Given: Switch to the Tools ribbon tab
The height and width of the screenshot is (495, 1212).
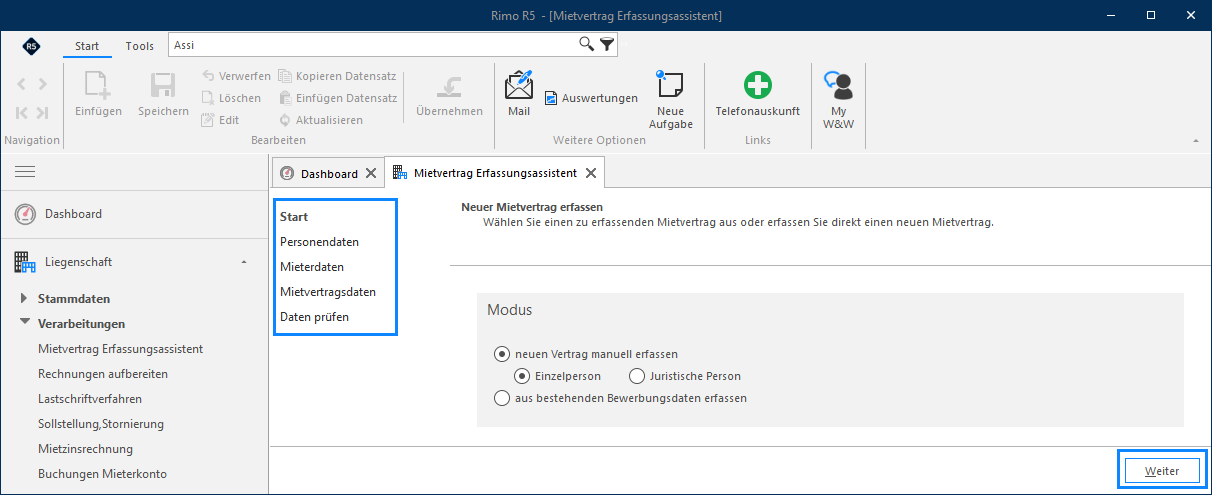Looking at the screenshot, I should (x=140, y=46).
